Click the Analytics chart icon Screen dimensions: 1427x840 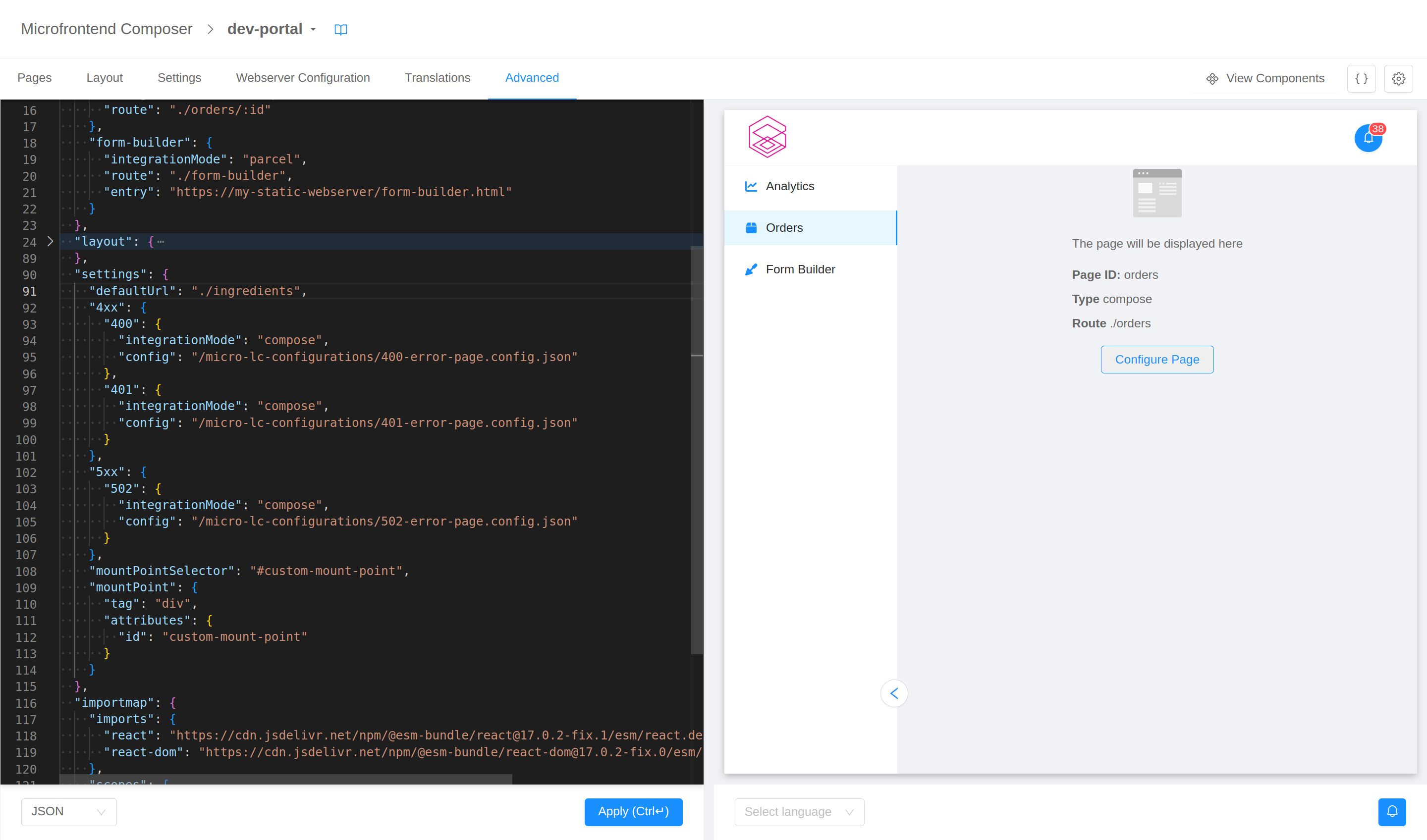[x=751, y=186]
